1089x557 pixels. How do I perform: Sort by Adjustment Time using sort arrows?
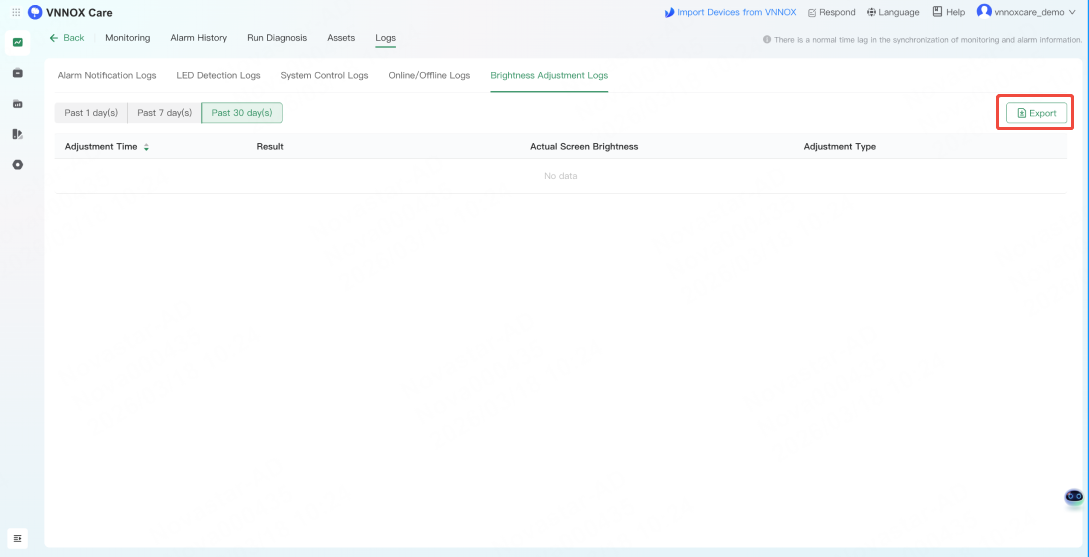point(146,147)
